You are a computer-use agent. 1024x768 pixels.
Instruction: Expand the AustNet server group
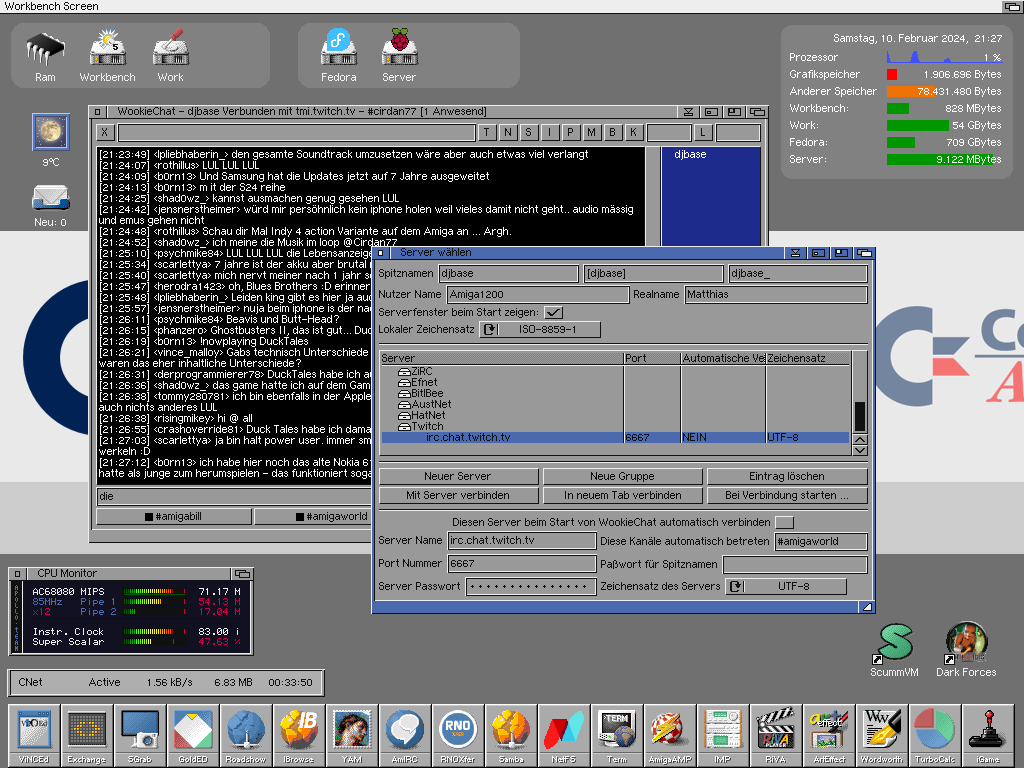[x=404, y=404]
